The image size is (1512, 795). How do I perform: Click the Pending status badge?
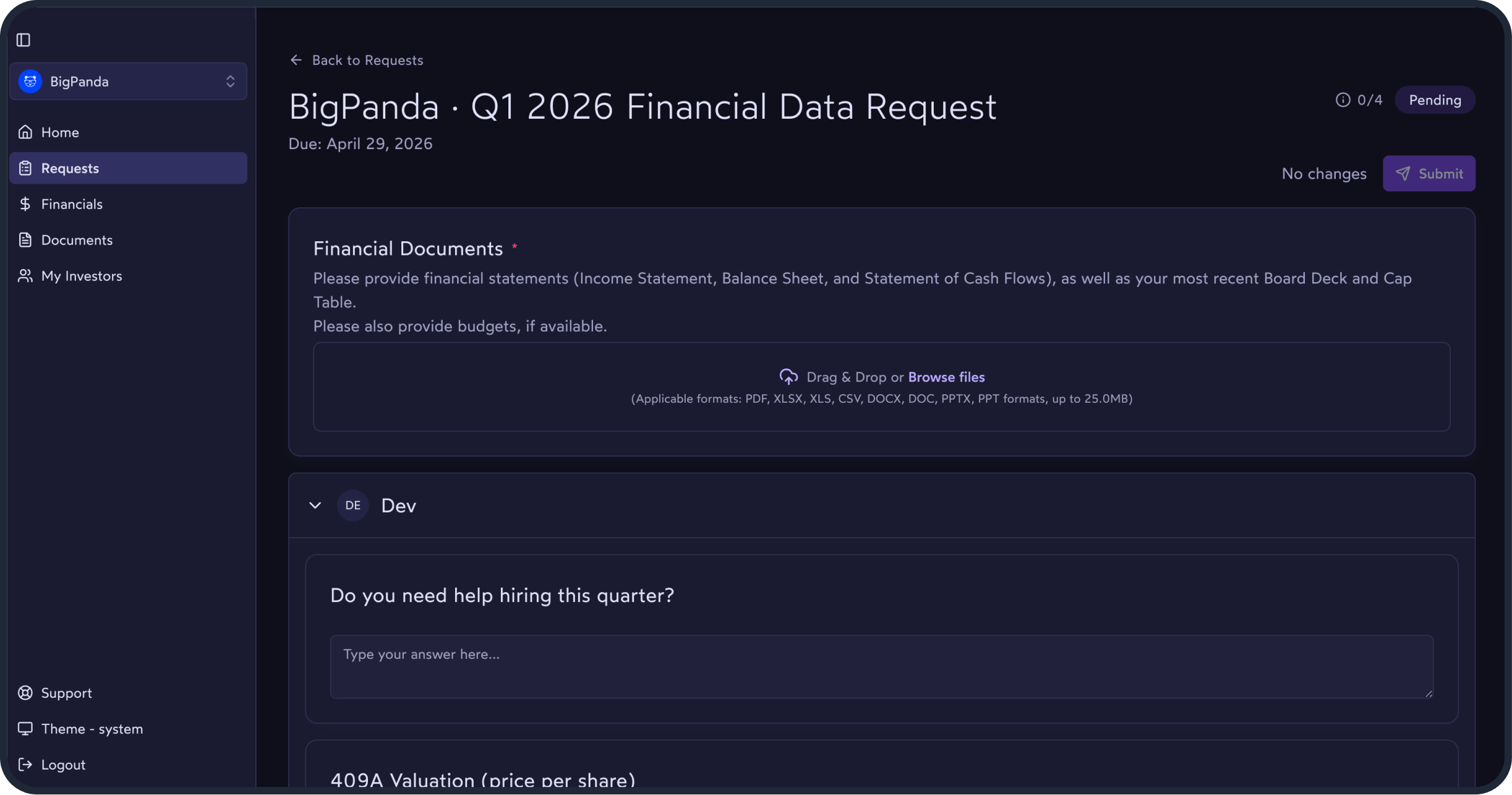coord(1435,100)
